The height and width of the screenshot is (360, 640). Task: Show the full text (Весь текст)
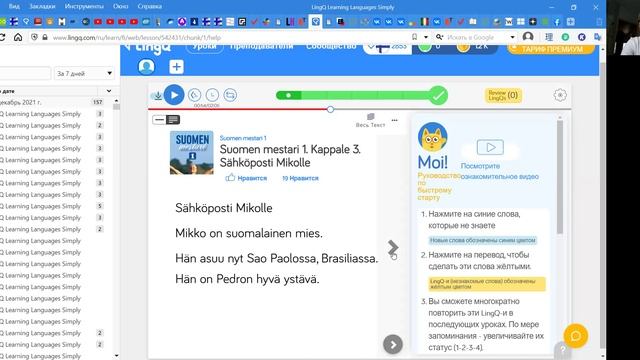pos(370,120)
